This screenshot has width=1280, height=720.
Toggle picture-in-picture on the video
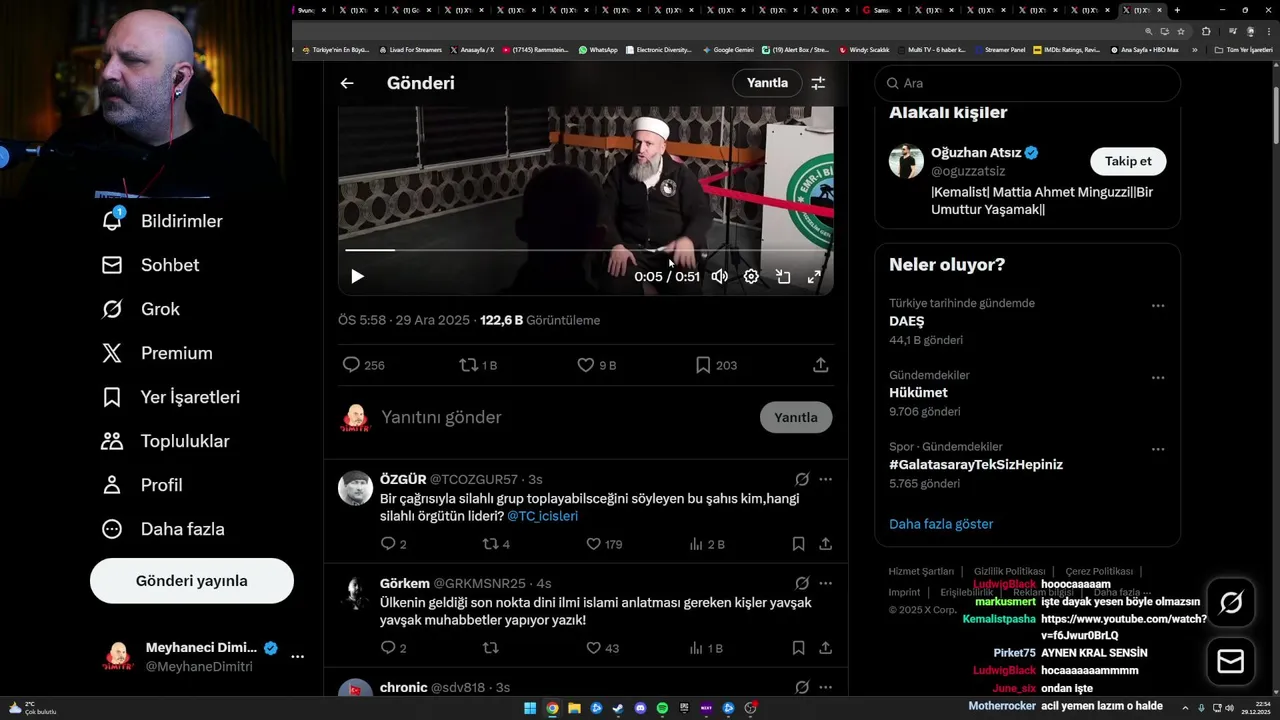click(x=783, y=276)
